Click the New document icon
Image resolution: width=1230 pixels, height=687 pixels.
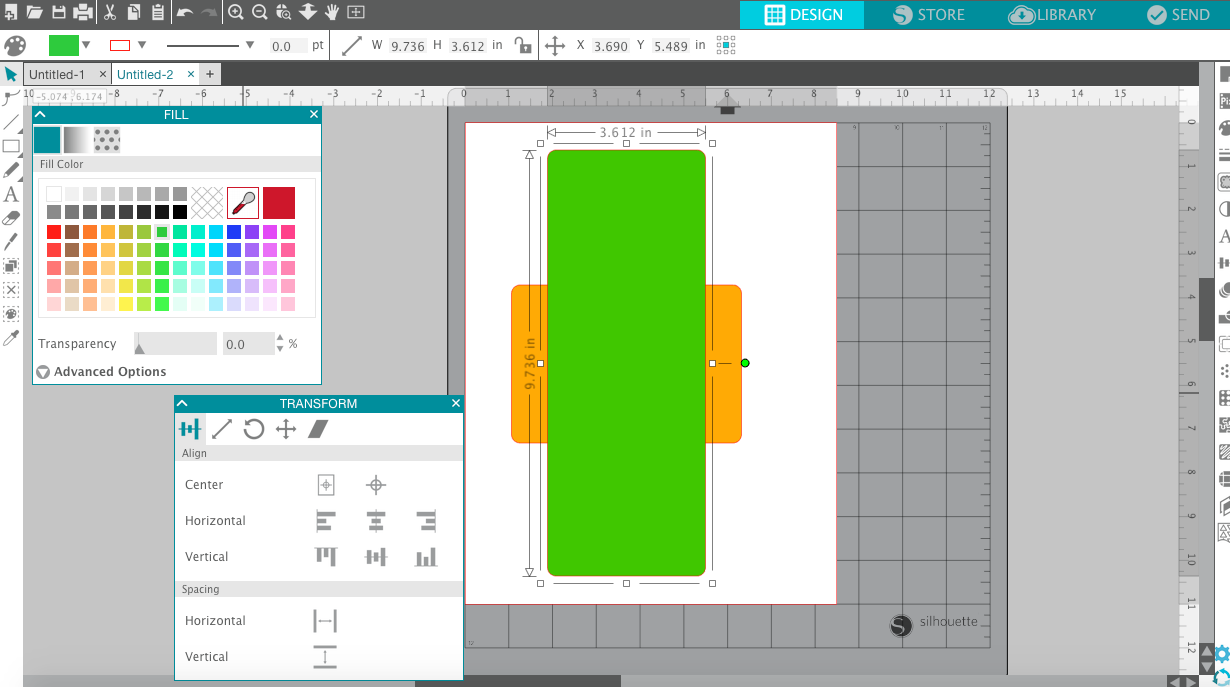(x=11, y=13)
